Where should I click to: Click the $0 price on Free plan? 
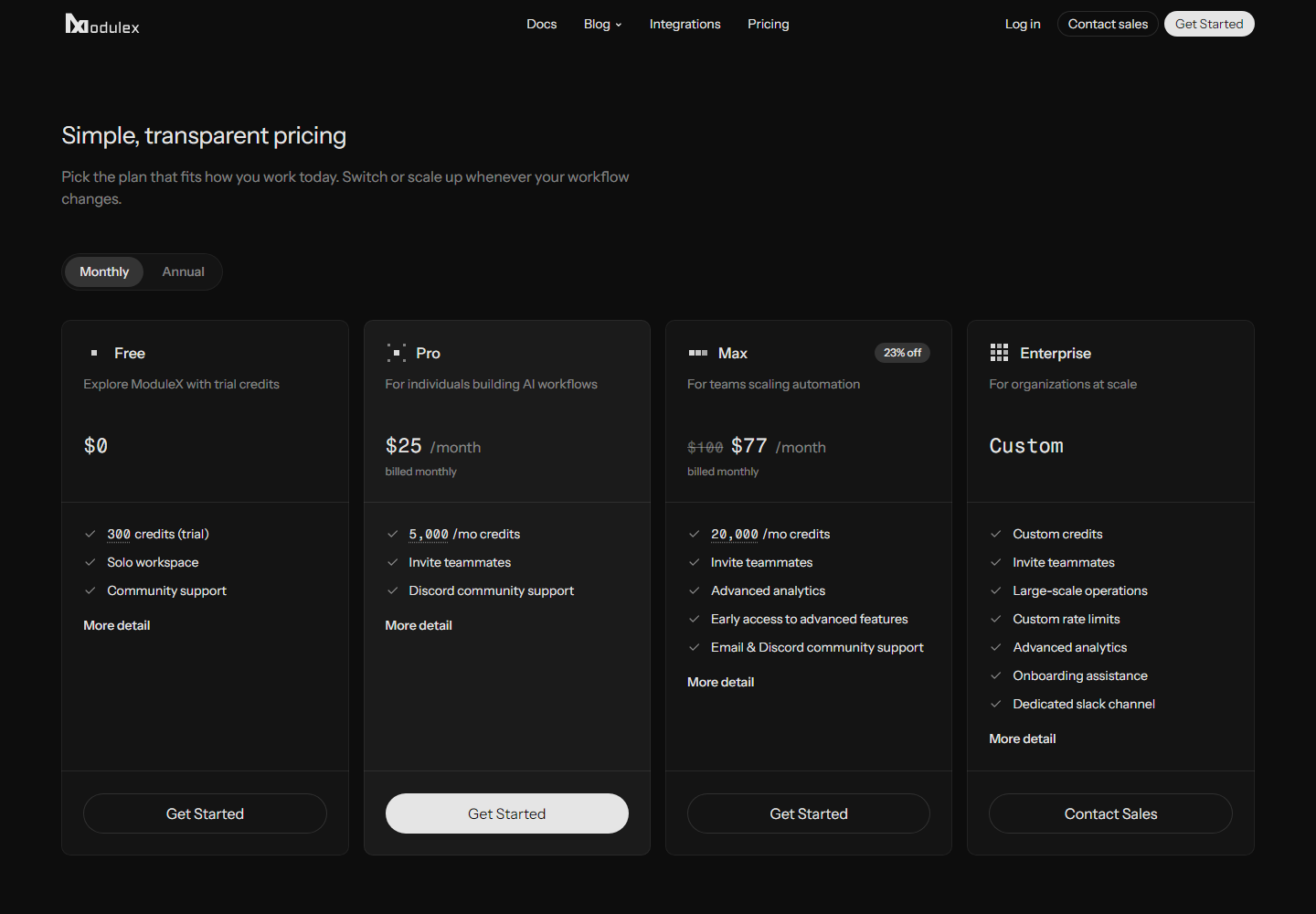(x=96, y=446)
